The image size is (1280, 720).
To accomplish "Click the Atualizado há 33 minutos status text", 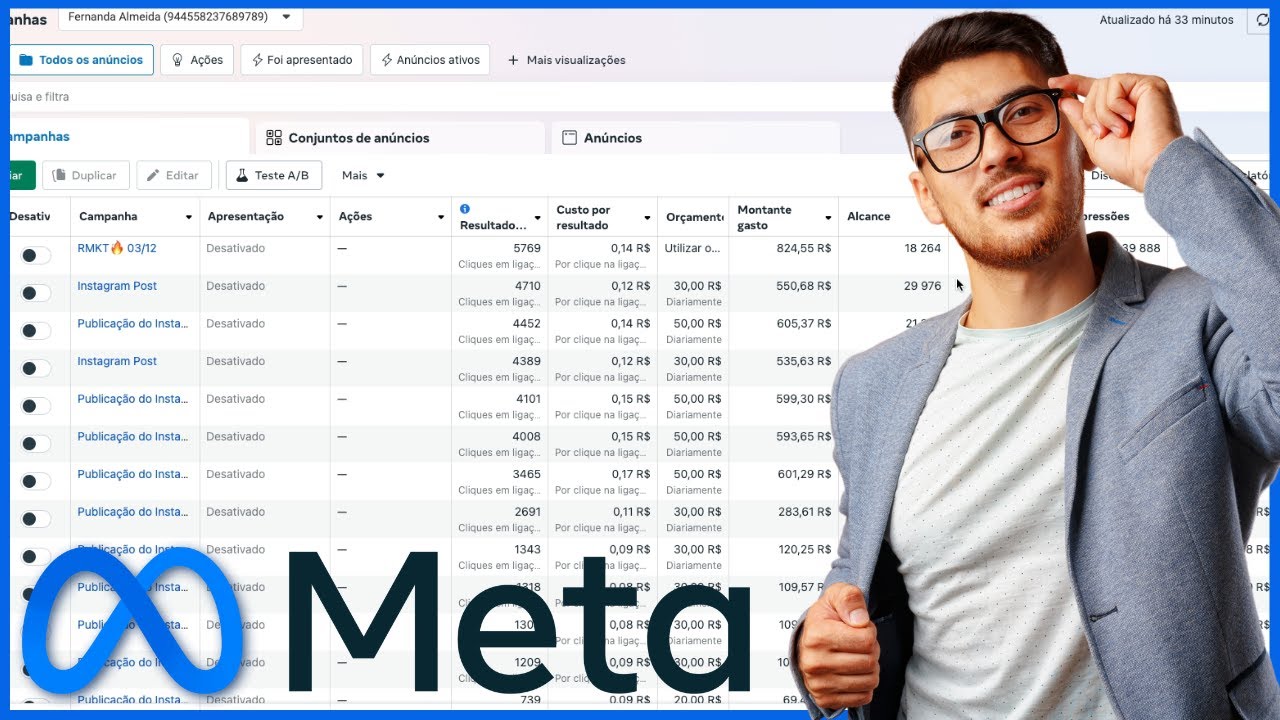I will click(x=1167, y=20).
